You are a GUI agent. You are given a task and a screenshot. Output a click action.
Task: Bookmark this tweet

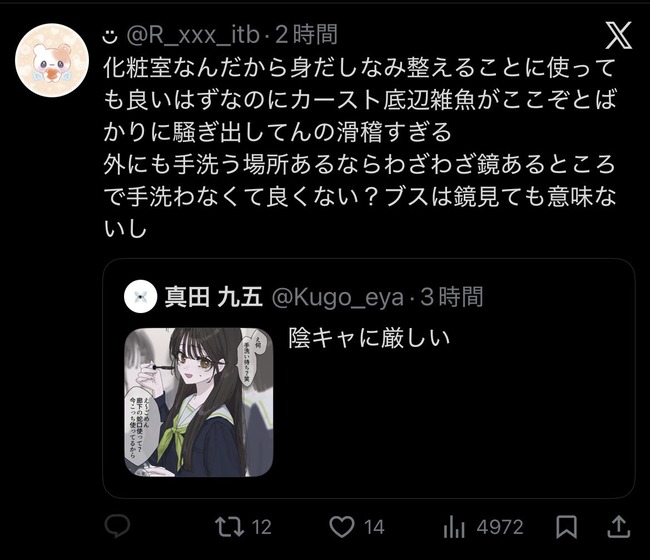point(566,527)
